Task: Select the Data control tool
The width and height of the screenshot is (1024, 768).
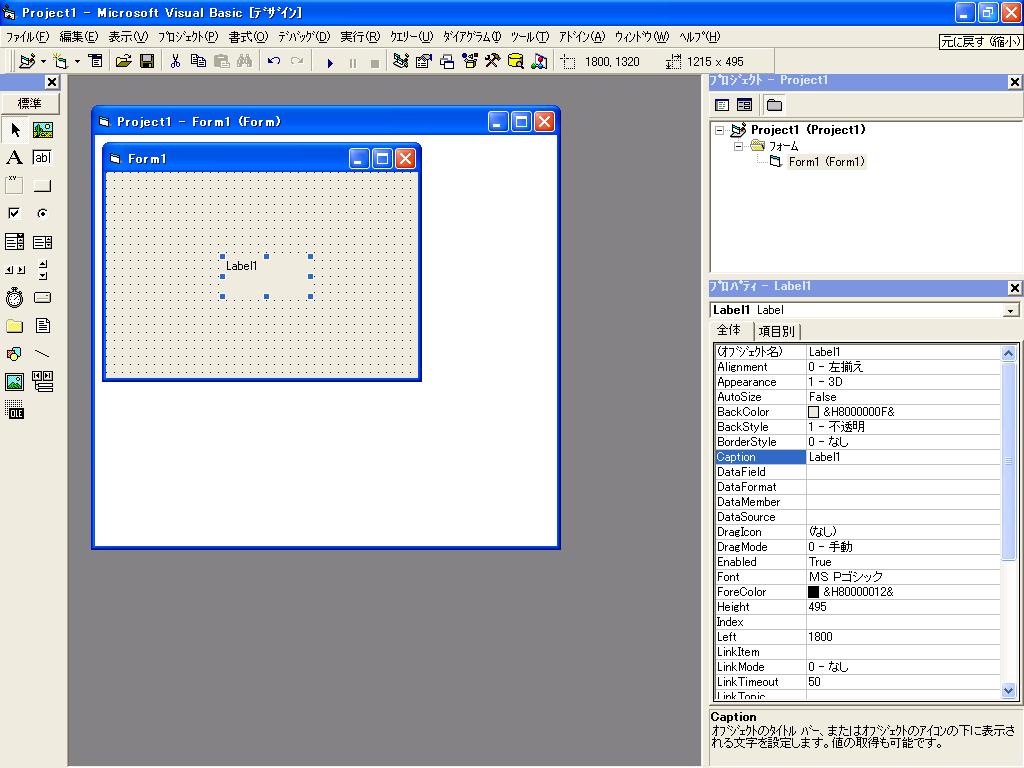Action: (43, 382)
